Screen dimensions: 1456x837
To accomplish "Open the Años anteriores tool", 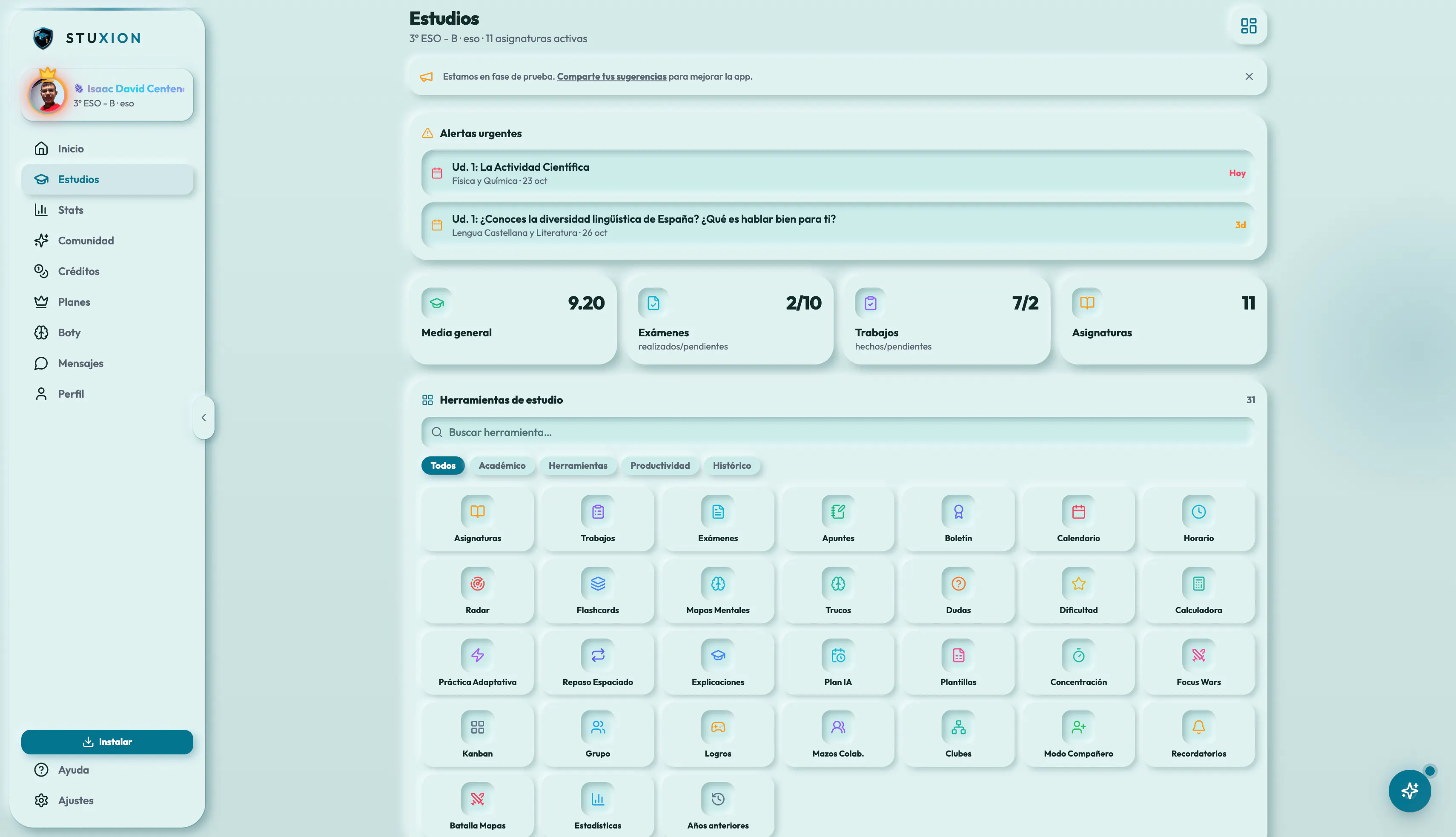I will pyautogui.click(x=718, y=806).
